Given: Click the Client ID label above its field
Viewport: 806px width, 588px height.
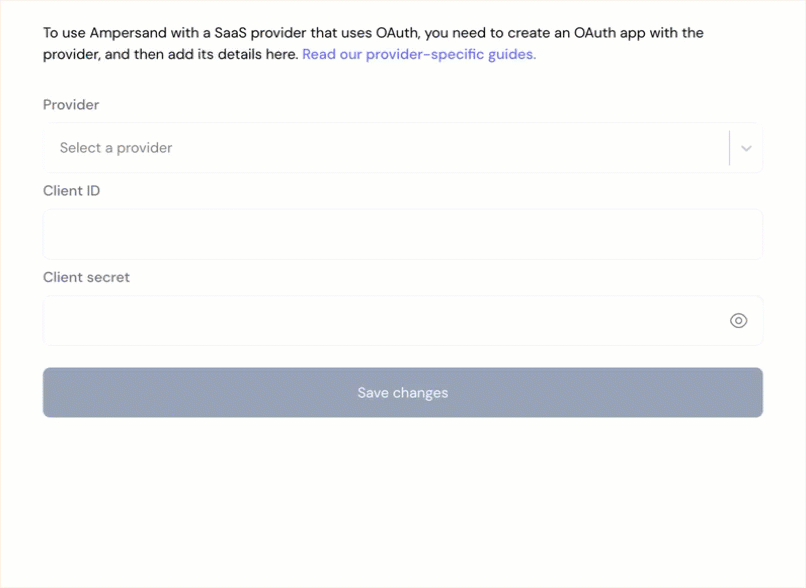Looking at the screenshot, I should (x=71, y=190).
